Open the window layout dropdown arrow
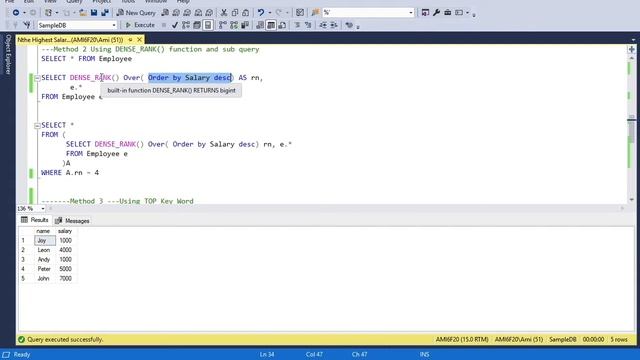Viewport: 640px width, 360px height. click(x=467, y=13)
